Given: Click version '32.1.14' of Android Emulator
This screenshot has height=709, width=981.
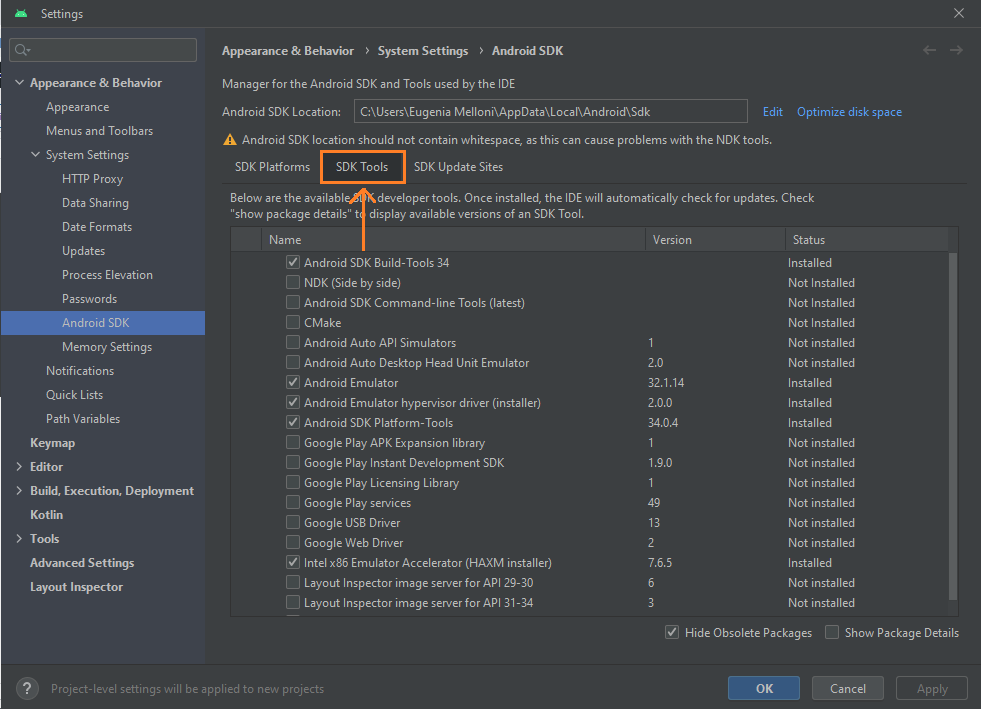Looking at the screenshot, I should click(x=666, y=382).
